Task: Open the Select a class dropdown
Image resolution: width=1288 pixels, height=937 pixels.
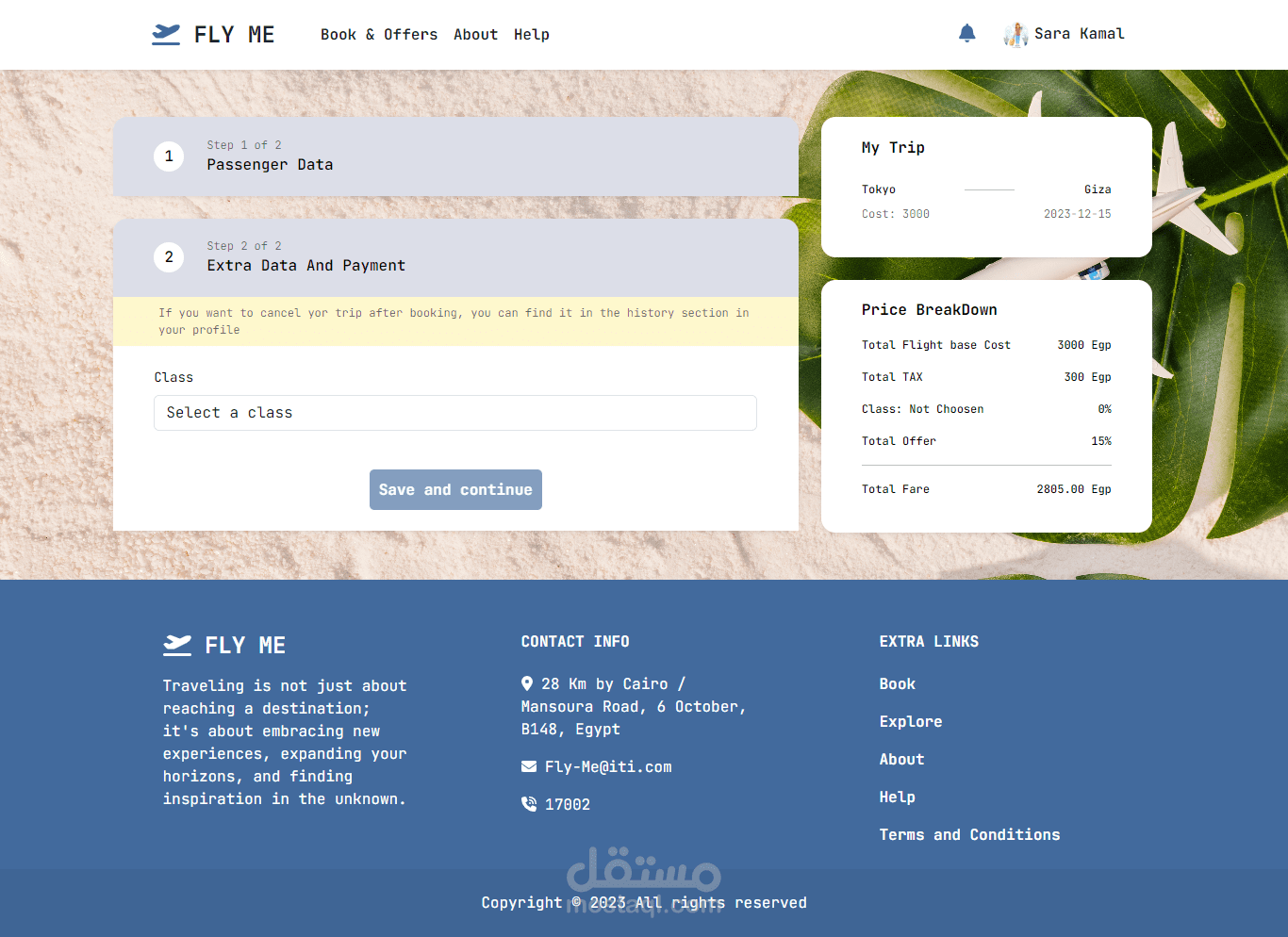Action: point(455,413)
